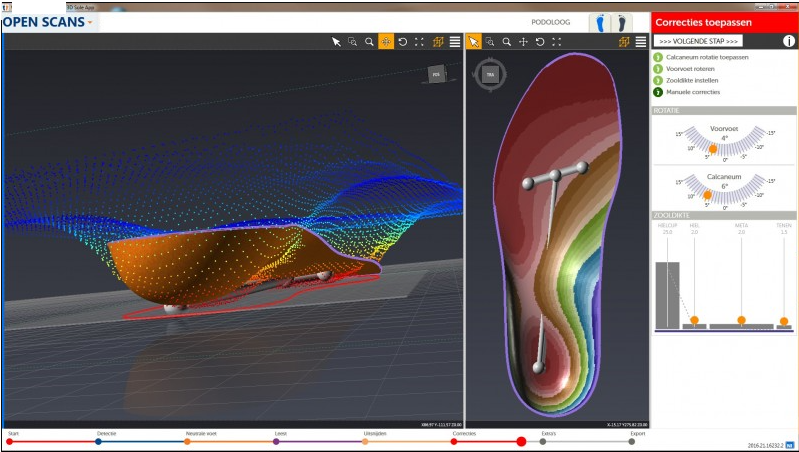The height and width of the screenshot is (452, 799).
Task: Open the right viewport hamburger list menu
Action: (640, 42)
